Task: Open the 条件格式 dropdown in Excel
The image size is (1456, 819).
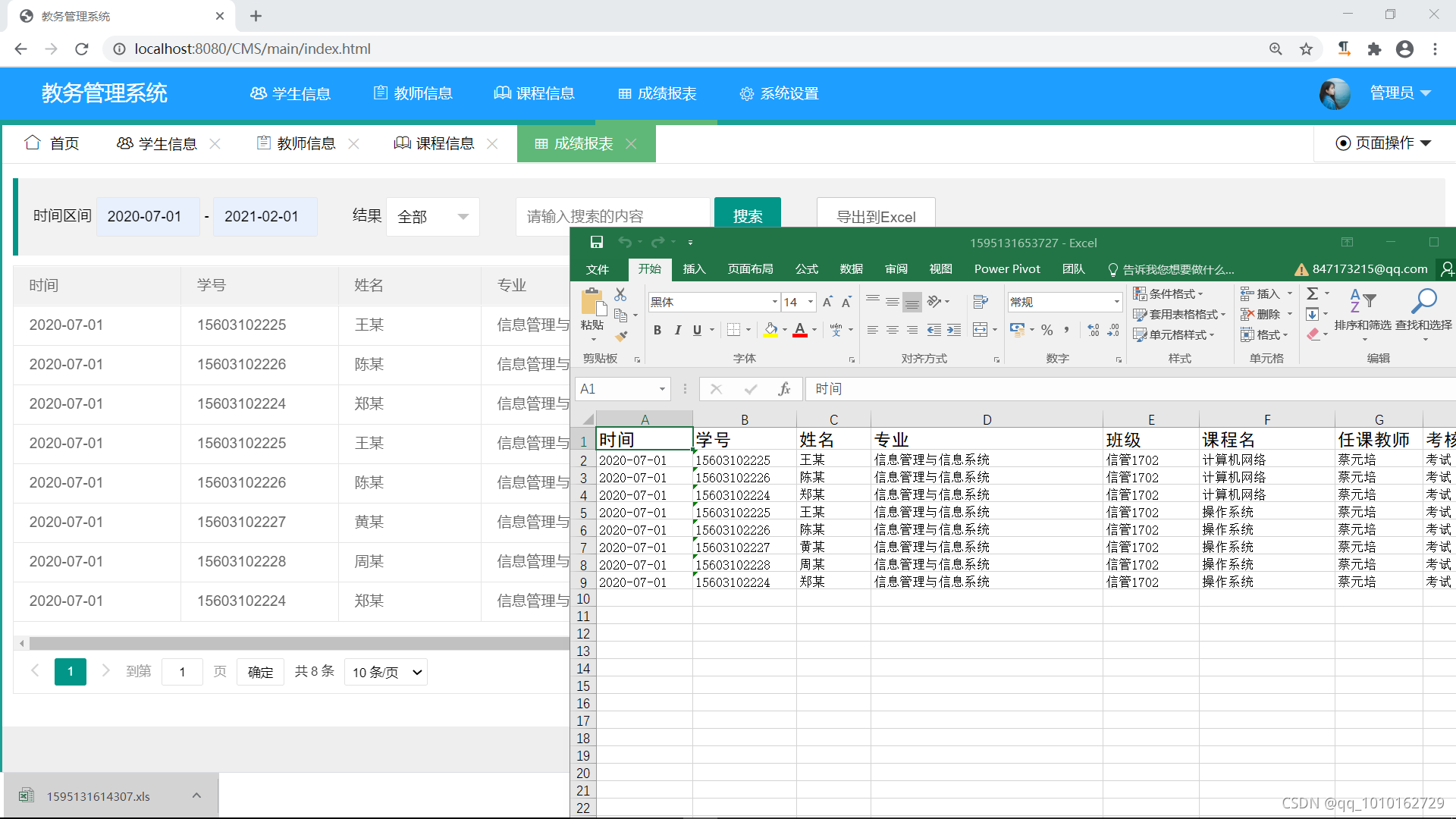Action: click(1169, 293)
